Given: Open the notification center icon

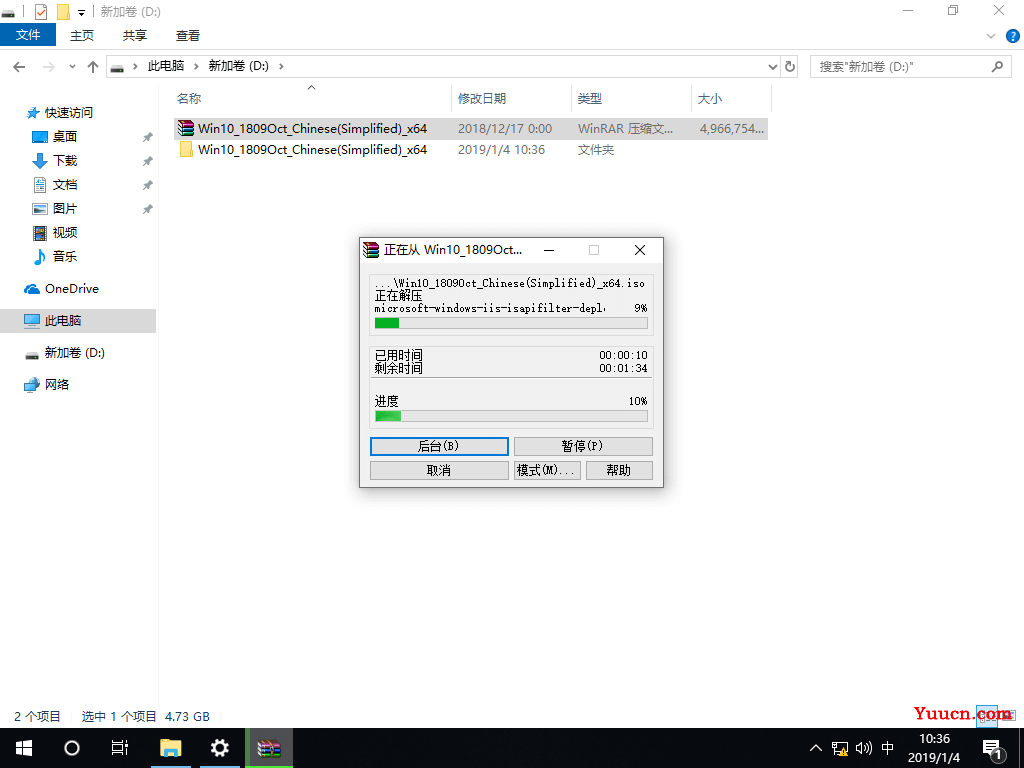Looking at the screenshot, I should point(993,750).
